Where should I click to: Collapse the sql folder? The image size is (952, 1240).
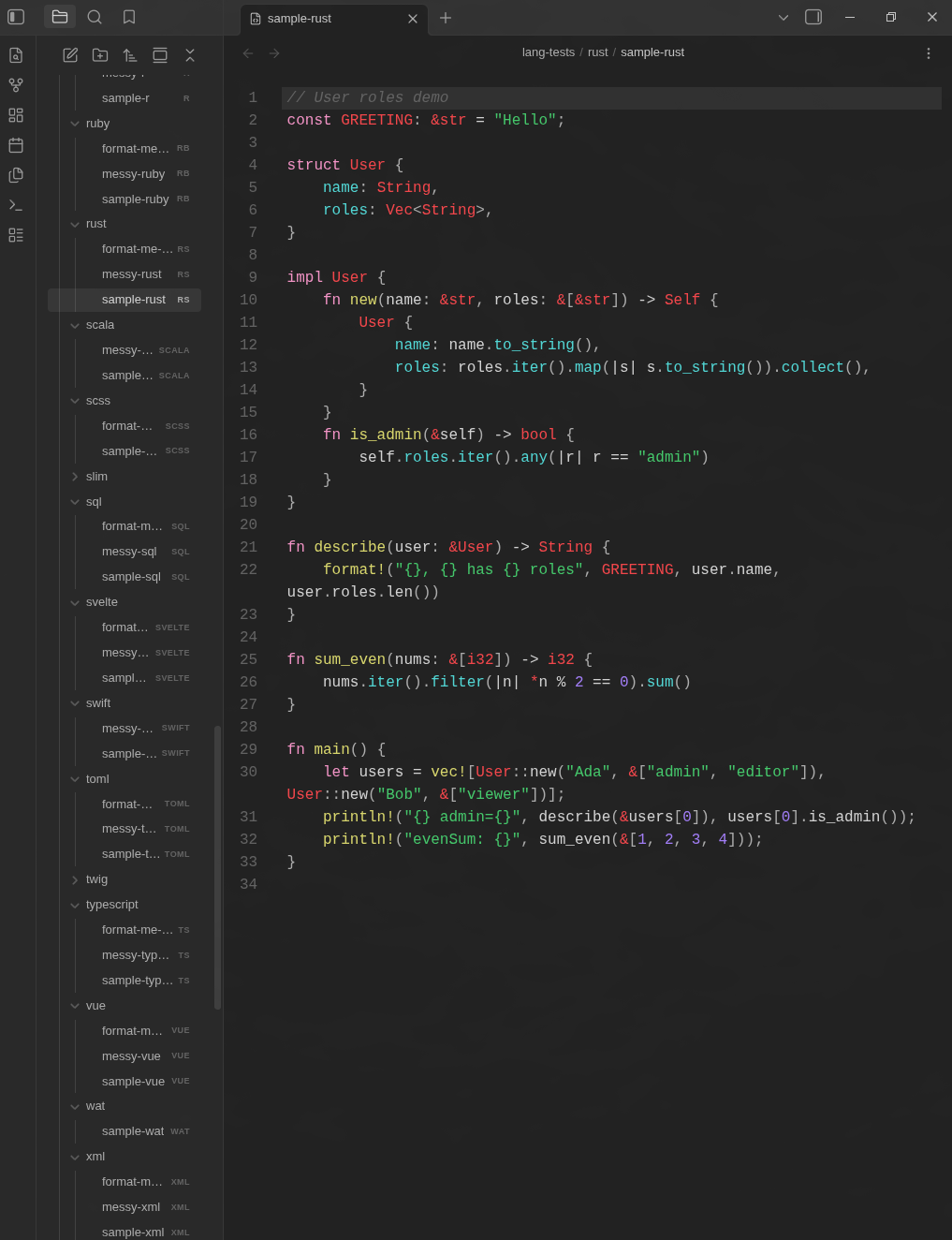(124, 502)
